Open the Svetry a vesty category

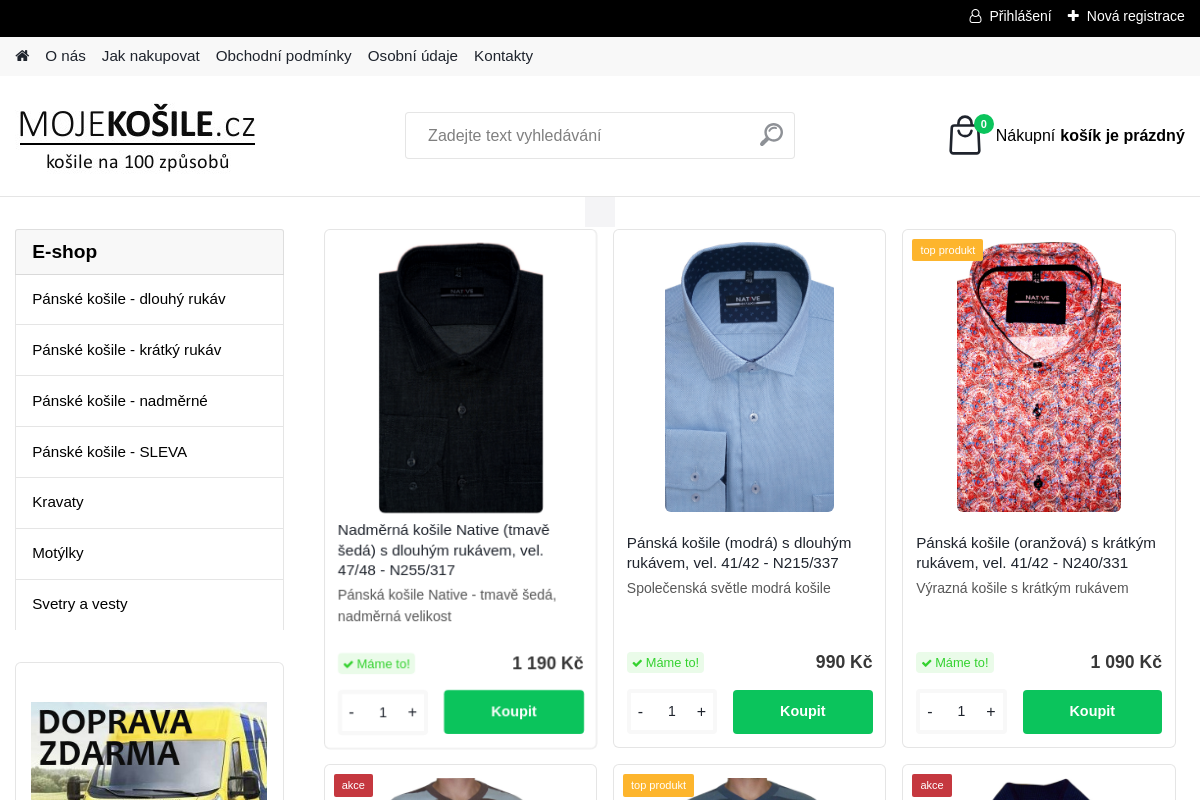pyautogui.click(x=150, y=604)
